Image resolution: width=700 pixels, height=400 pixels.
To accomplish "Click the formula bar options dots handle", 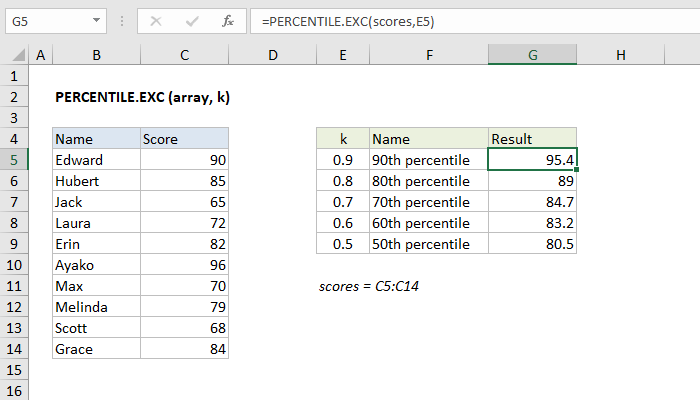I will (x=122, y=21).
